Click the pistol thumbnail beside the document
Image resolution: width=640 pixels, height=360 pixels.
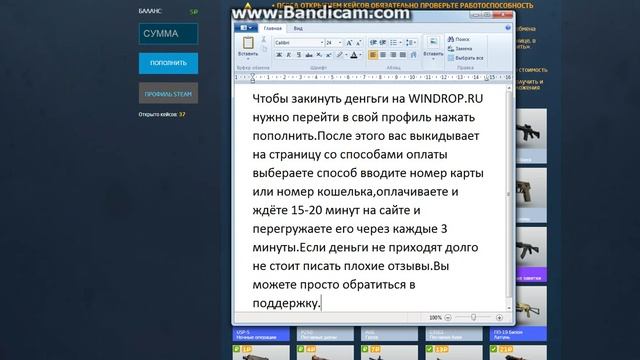[531, 195]
